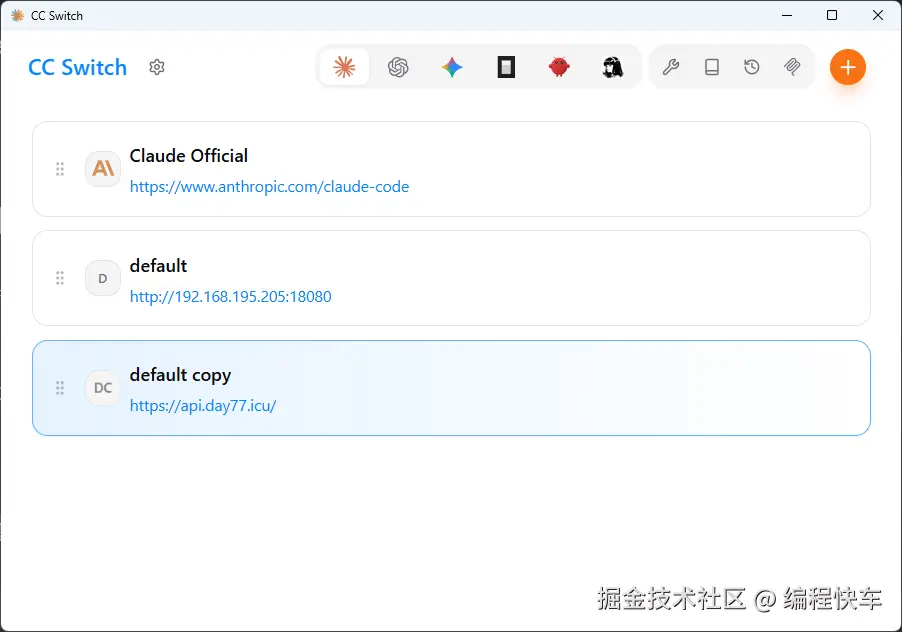Switch to the ChatGPT provider icon
This screenshot has height=632, width=902.
tap(398, 66)
